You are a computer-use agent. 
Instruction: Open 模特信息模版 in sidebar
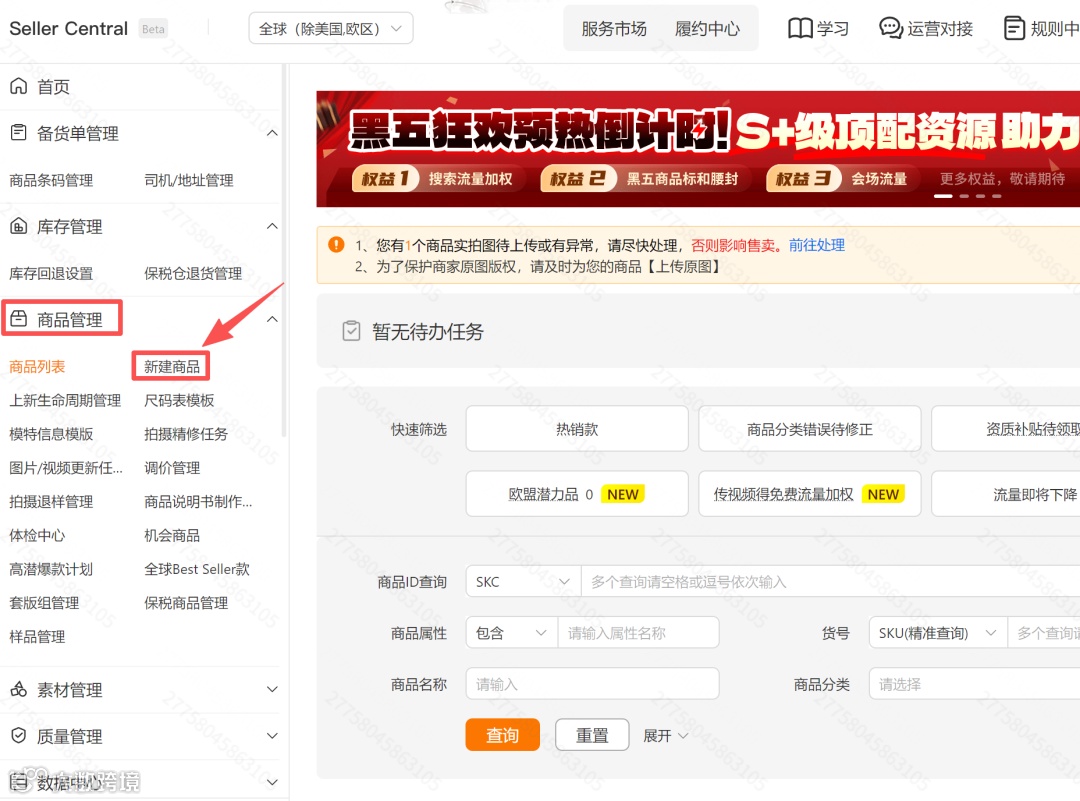51,434
